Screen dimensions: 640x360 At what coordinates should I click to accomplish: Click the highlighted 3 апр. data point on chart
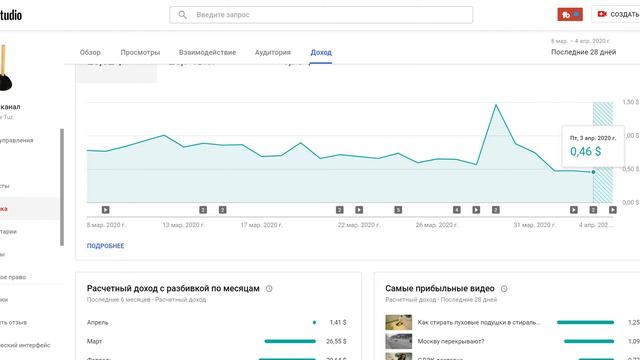click(593, 172)
